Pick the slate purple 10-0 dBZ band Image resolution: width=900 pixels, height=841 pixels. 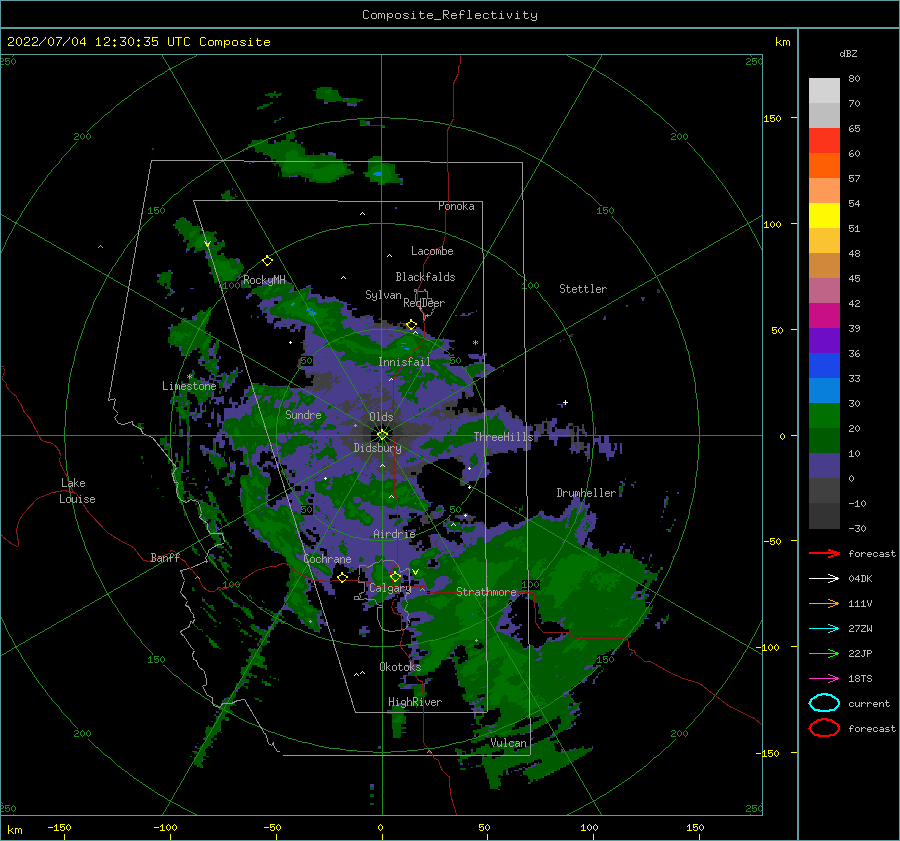(x=824, y=466)
